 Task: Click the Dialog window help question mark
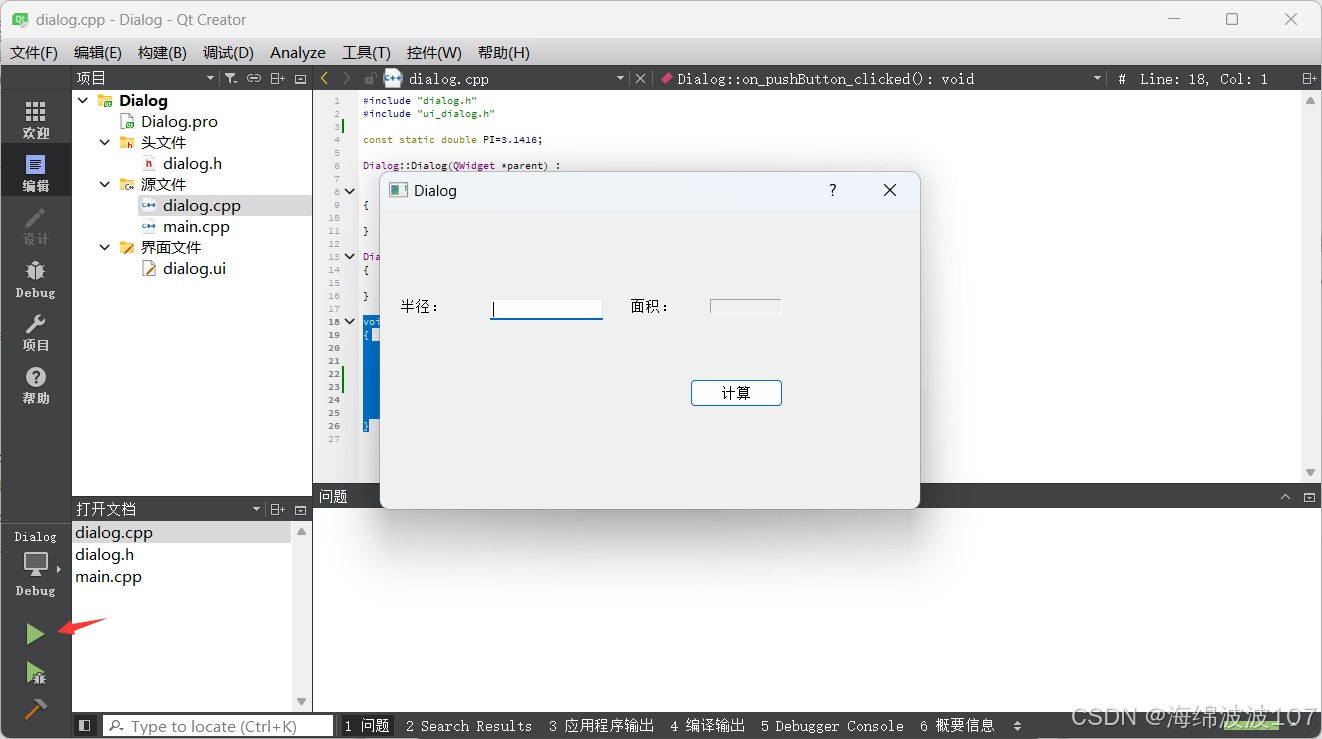pos(833,190)
